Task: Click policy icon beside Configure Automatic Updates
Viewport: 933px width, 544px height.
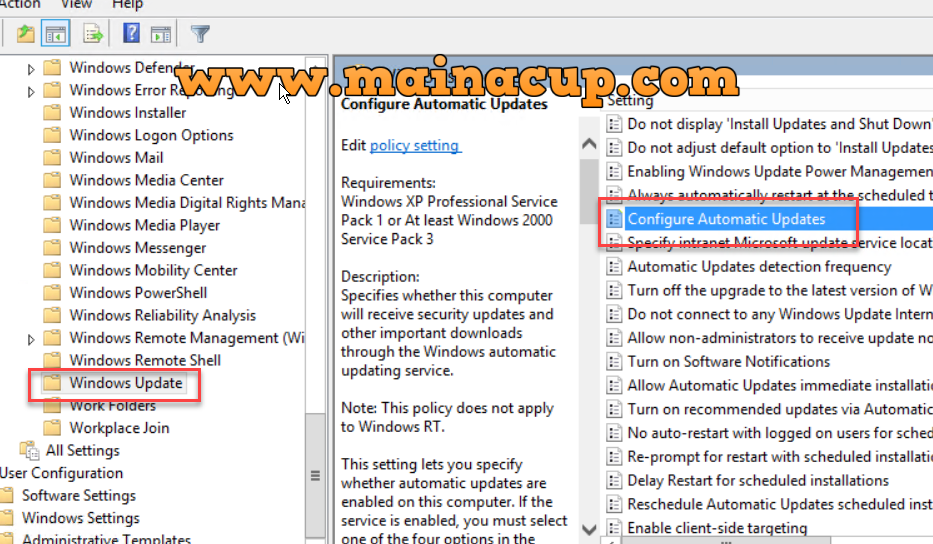Action: (613, 219)
